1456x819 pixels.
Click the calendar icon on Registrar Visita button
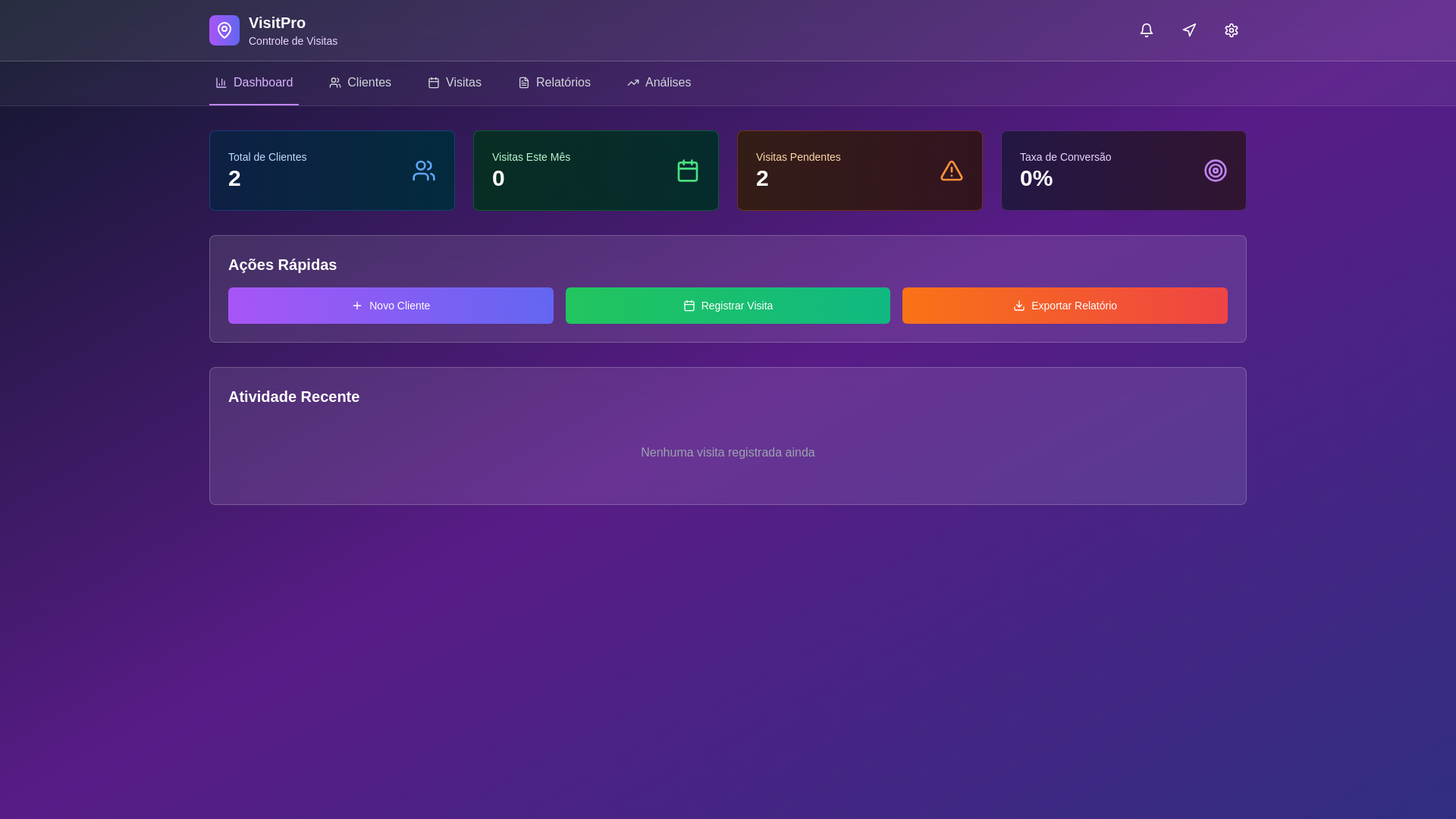pyautogui.click(x=689, y=306)
